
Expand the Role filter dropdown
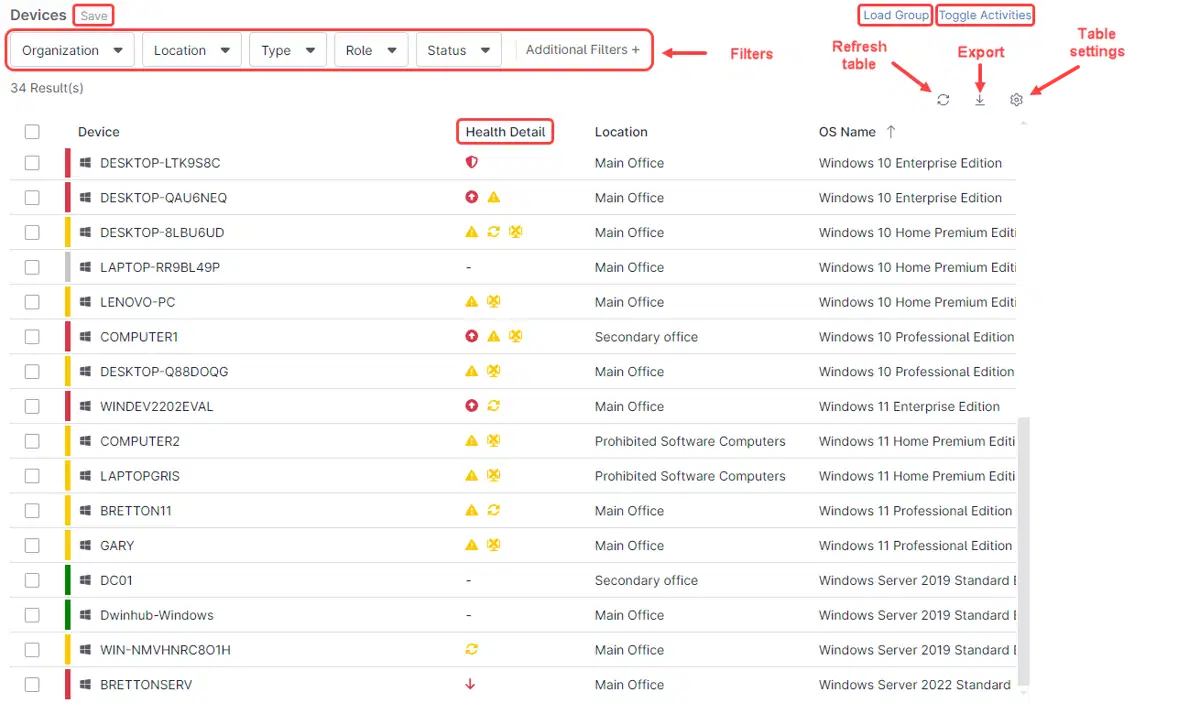tap(371, 50)
